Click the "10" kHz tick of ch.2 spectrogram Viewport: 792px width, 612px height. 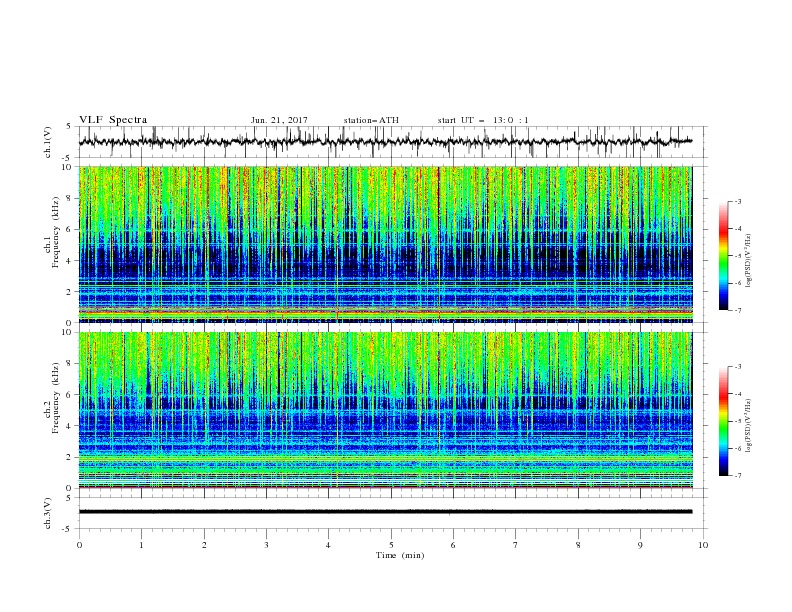click(x=67, y=332)
